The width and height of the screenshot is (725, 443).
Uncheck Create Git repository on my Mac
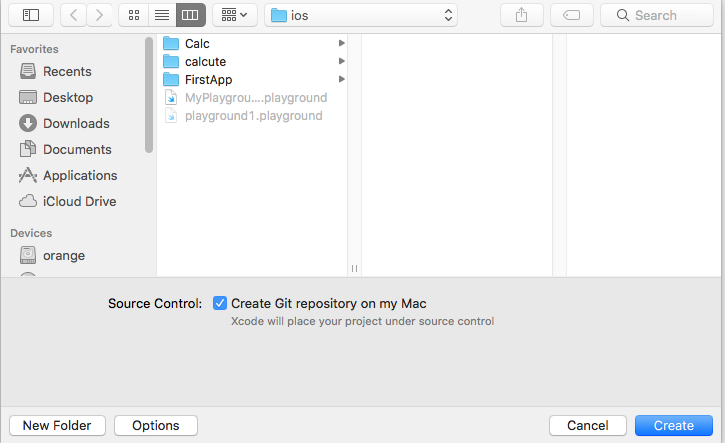[220, 303]
